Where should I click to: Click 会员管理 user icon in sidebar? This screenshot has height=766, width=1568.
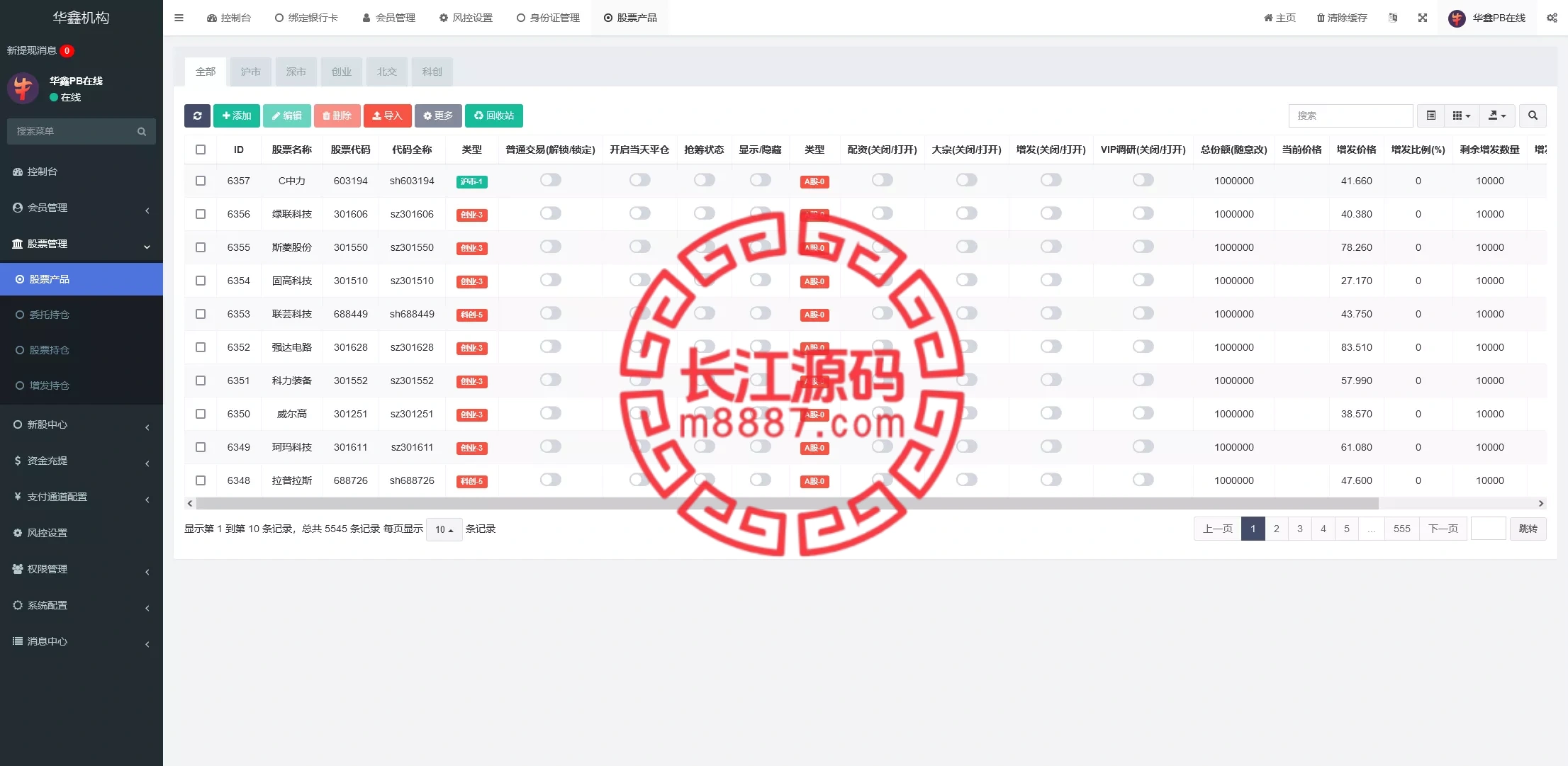(x=18, y=208)
